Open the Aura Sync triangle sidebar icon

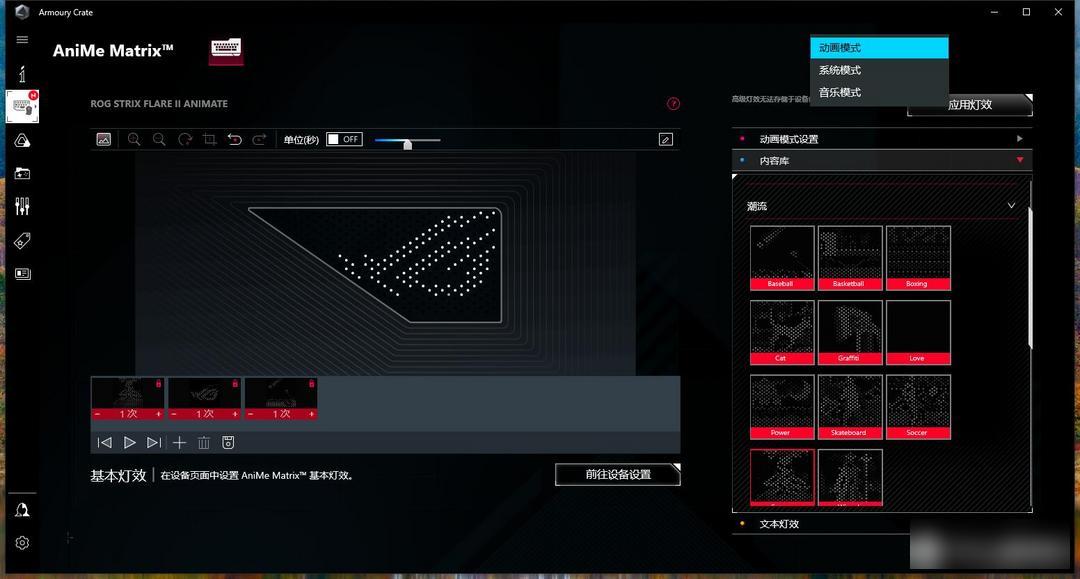pos(22,140)
